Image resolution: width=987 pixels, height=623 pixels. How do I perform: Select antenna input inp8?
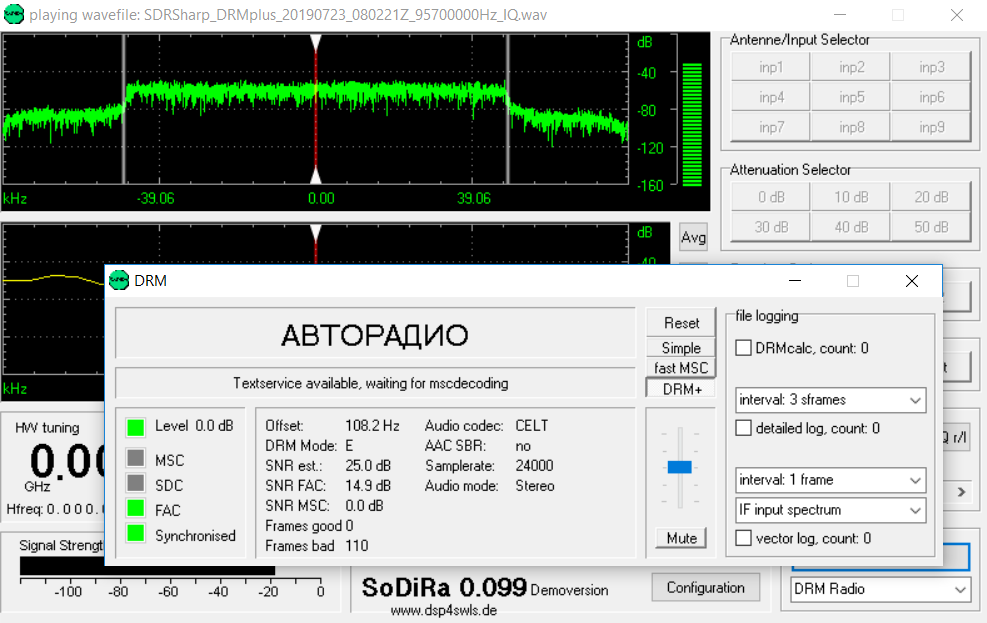pyautogui.click(x=851, y=128)
